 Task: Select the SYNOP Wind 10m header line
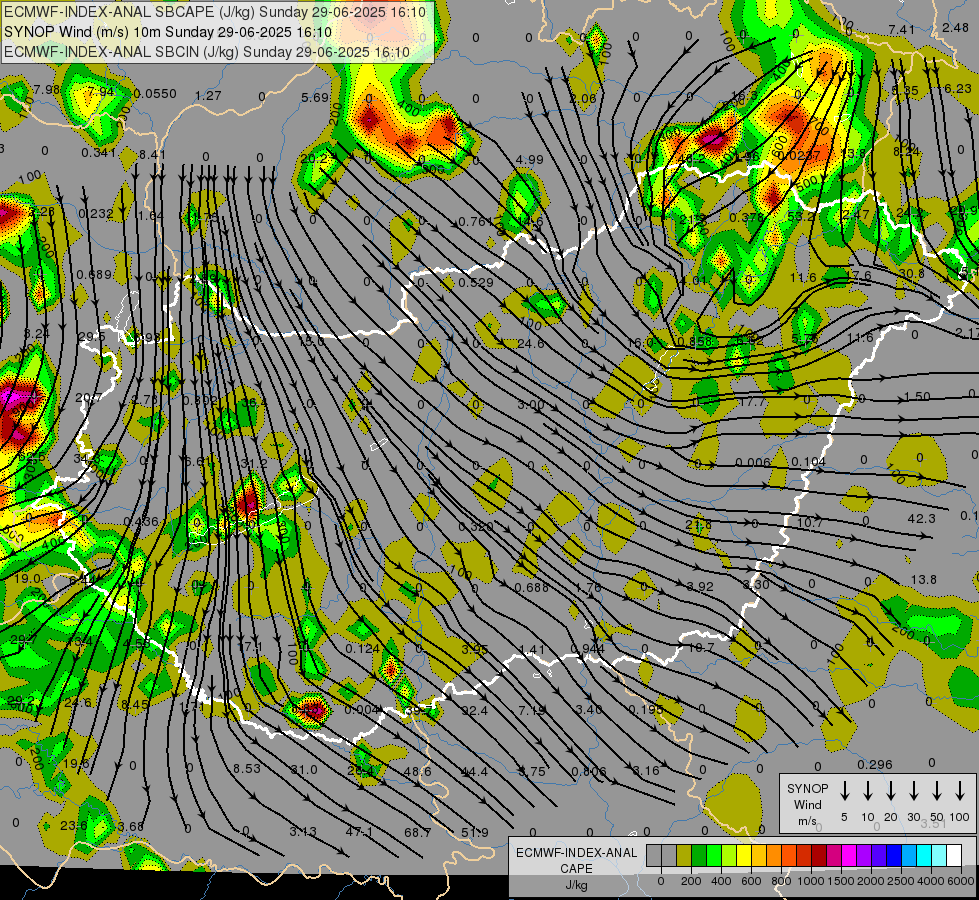tap(168, 32)
